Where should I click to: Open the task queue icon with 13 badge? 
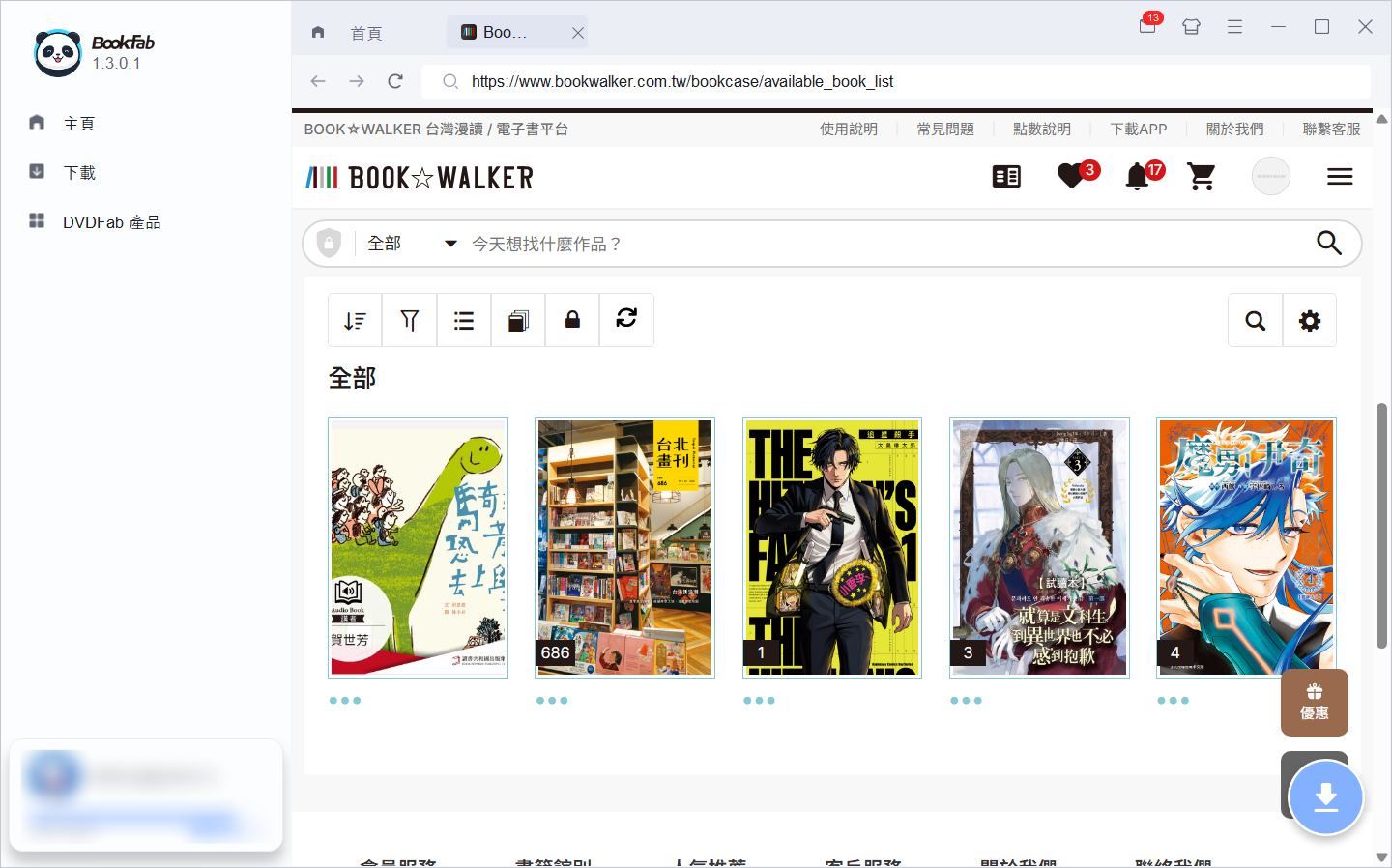coord(1148,26)
